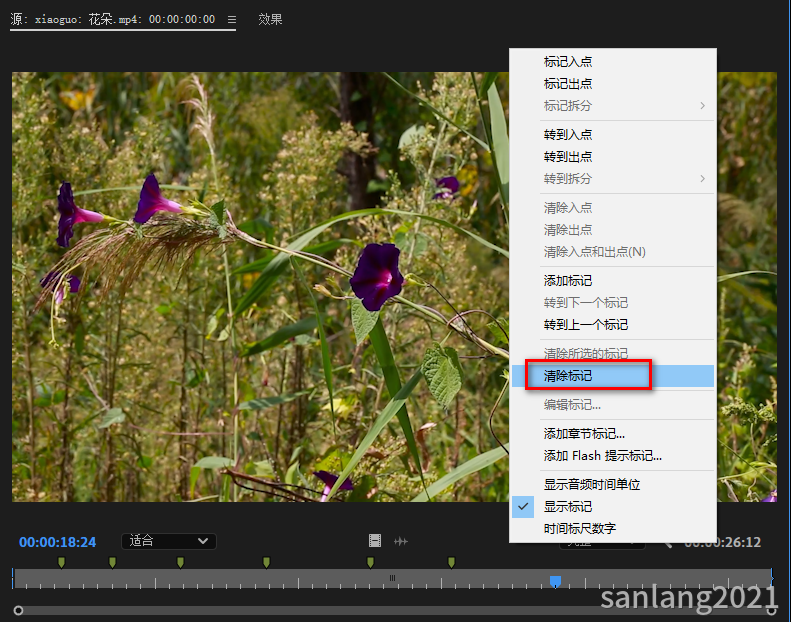The height and width of the screenshot is (622, 791).
Task: Click the second green marker on the ruler
Action: (x=112, y=562)
